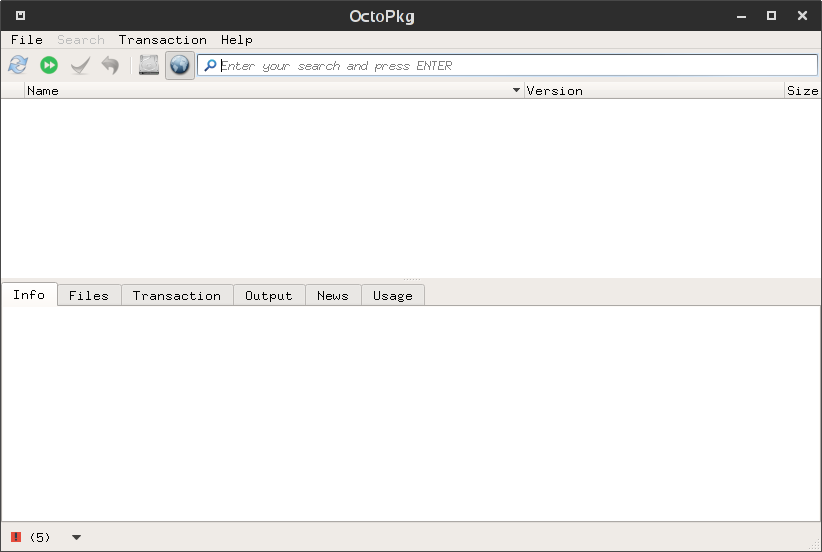
Task: Click the red outdated packages alert icon
Action: pos(16,537)
